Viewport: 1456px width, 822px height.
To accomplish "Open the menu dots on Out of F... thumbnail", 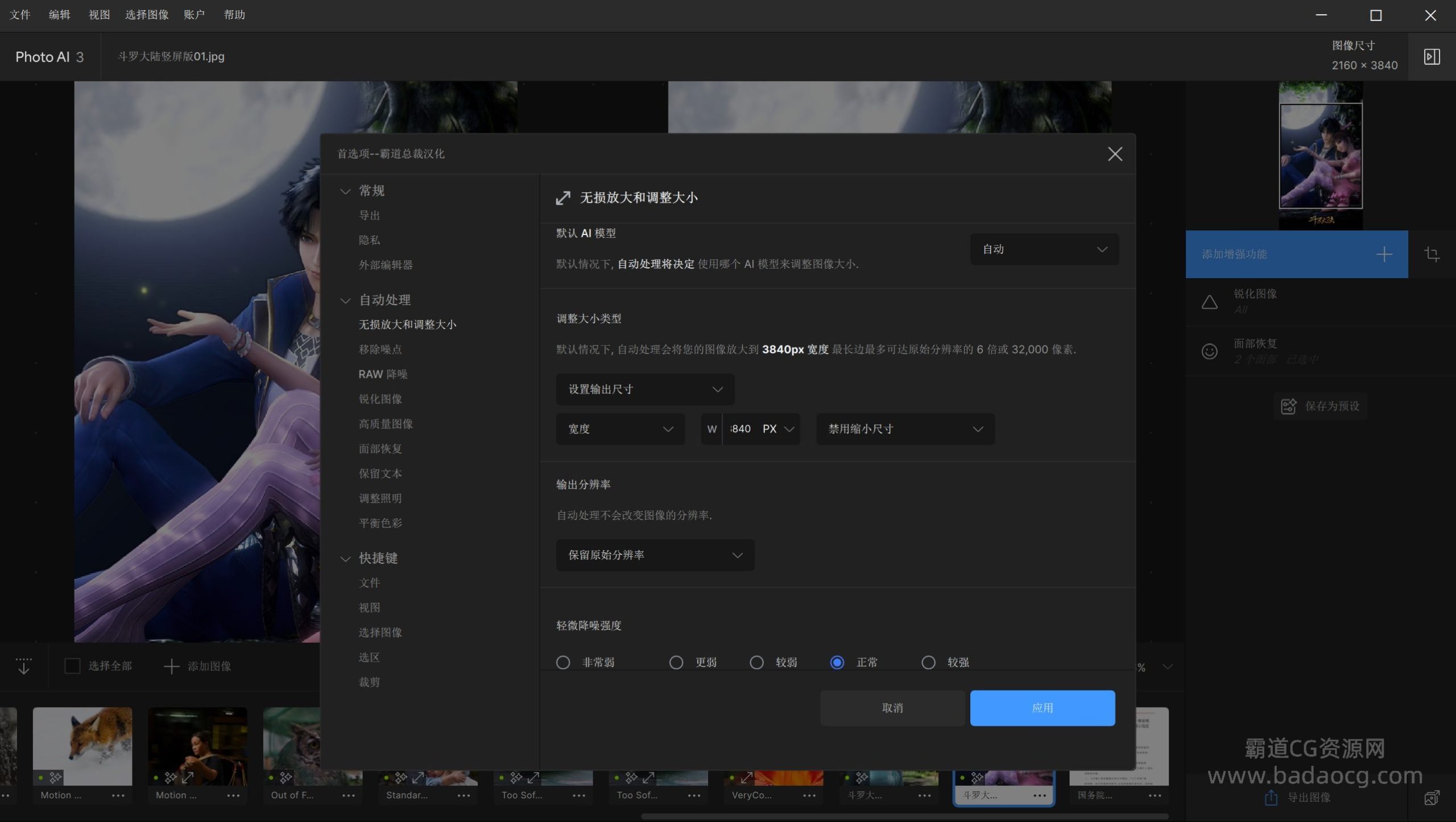I will 349,795.
